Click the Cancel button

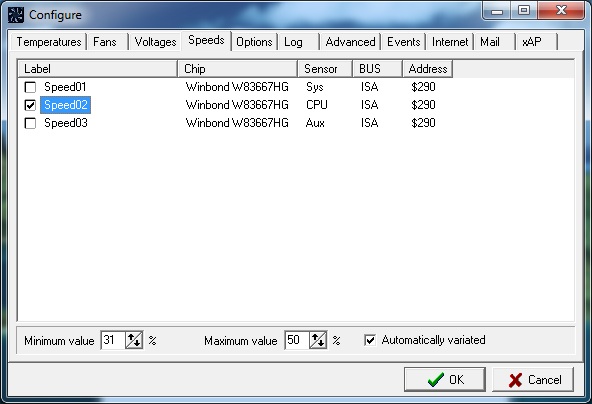click(533, 379)
